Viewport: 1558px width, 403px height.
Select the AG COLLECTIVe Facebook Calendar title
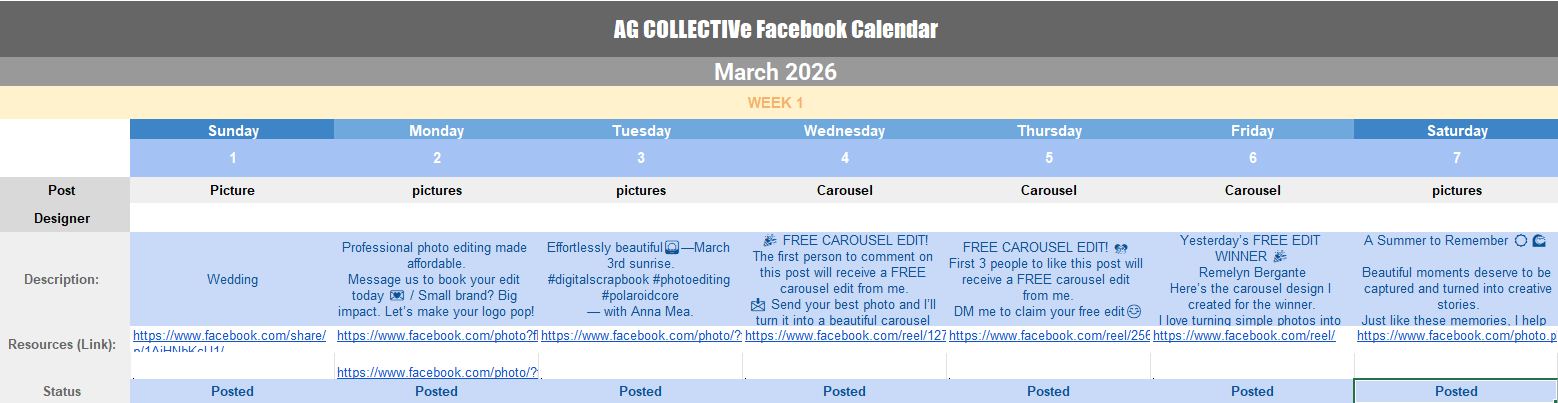pyautogui.click(x=776, y=29)
